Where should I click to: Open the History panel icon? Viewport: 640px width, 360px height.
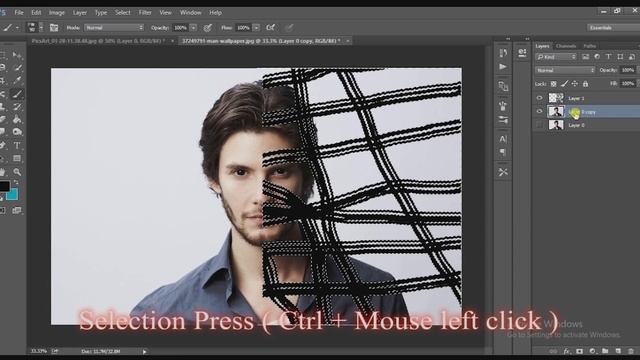503,53
